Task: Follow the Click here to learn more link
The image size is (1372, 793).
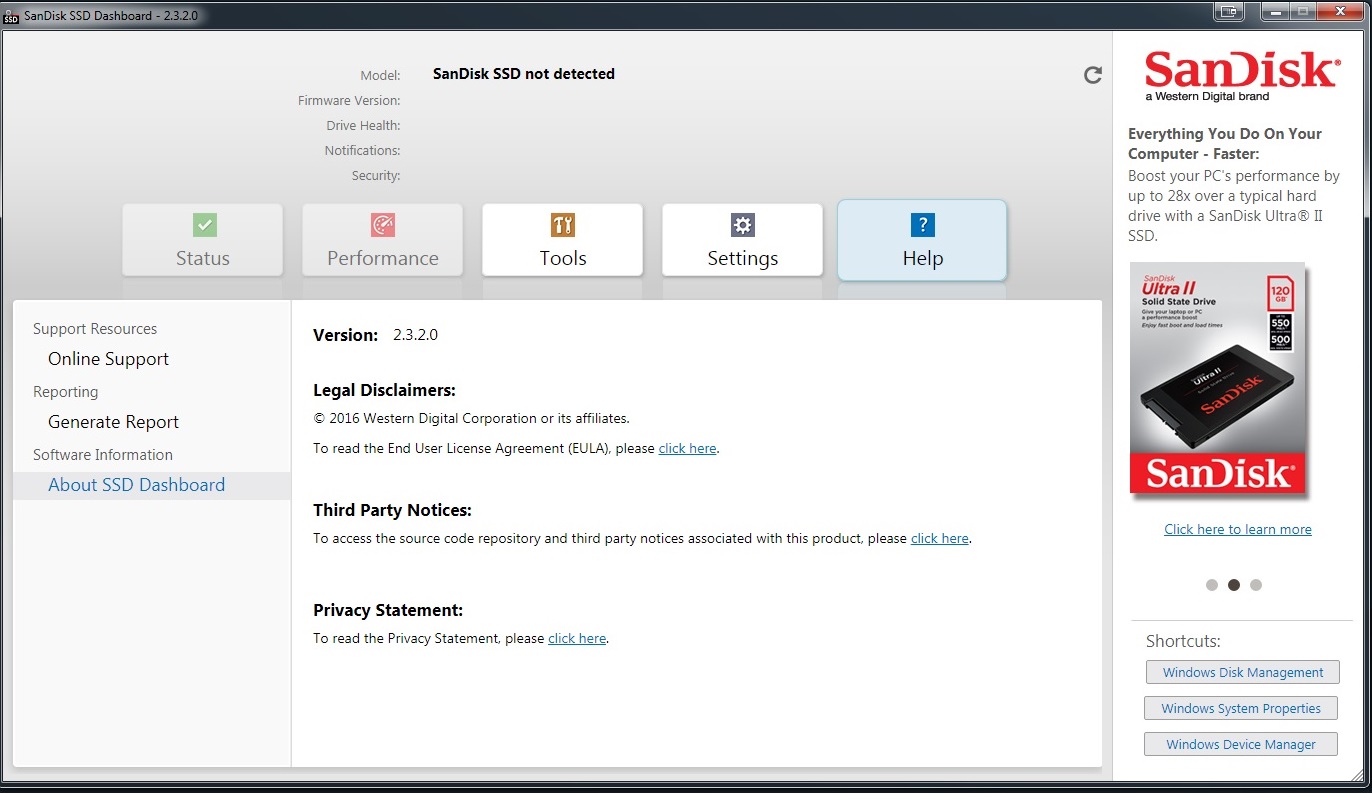Action: pyautogui.click(x=1238, y=530)
